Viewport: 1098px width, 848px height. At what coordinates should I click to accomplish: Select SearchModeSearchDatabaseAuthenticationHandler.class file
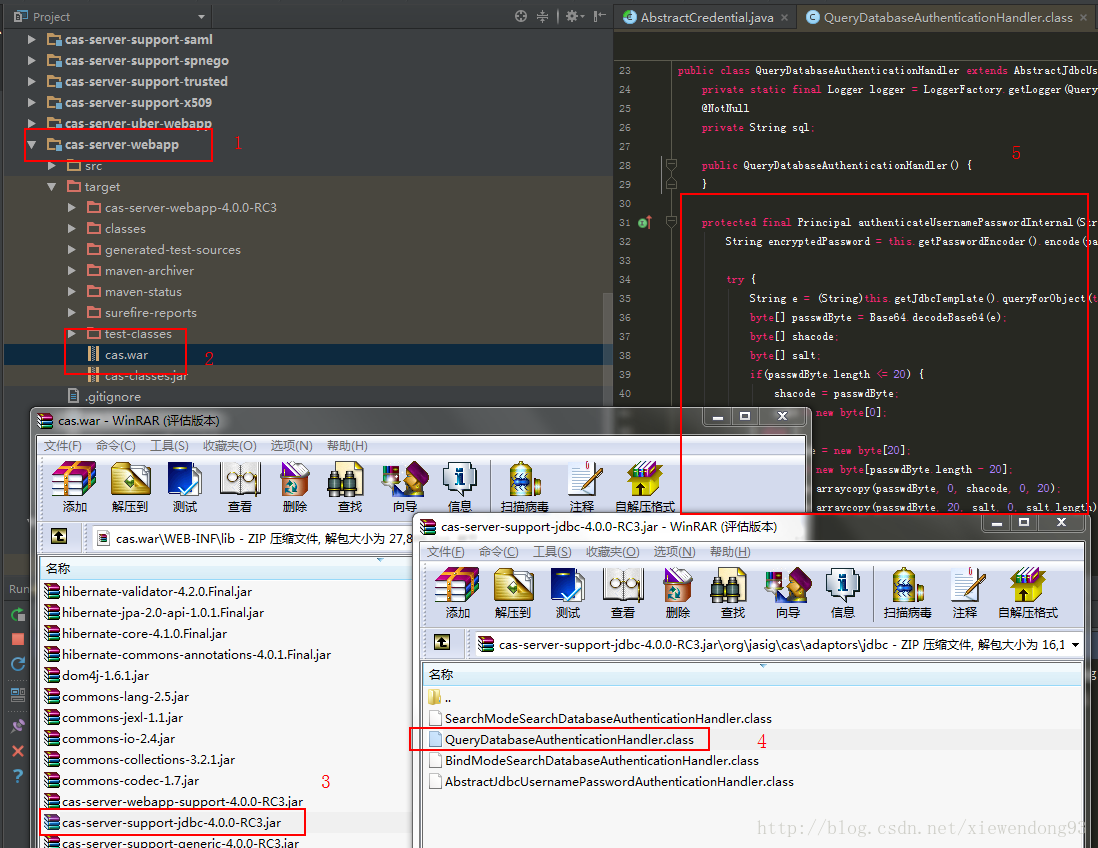tap(608, 718)
